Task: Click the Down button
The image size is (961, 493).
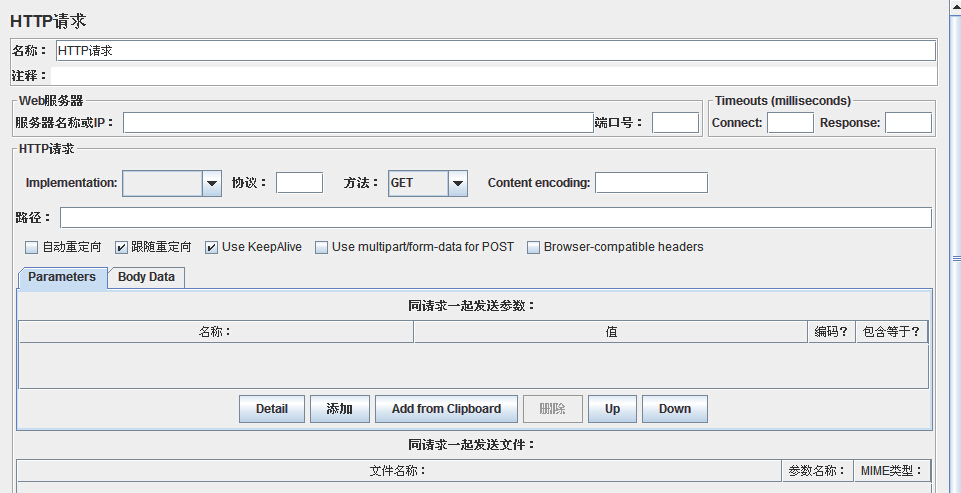Action: click(675, 409)
